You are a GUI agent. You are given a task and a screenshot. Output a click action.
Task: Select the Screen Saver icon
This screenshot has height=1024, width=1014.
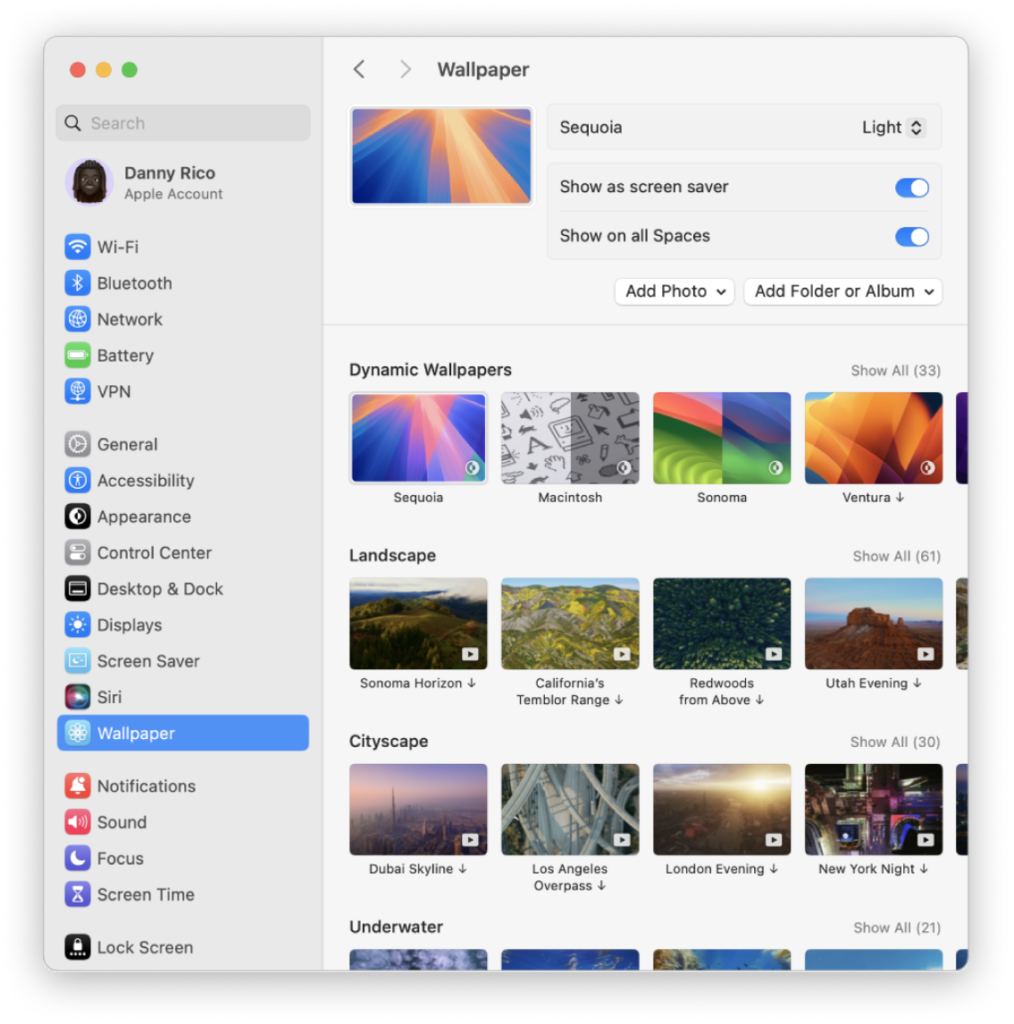pyautogui.click(x=77, y=661)
